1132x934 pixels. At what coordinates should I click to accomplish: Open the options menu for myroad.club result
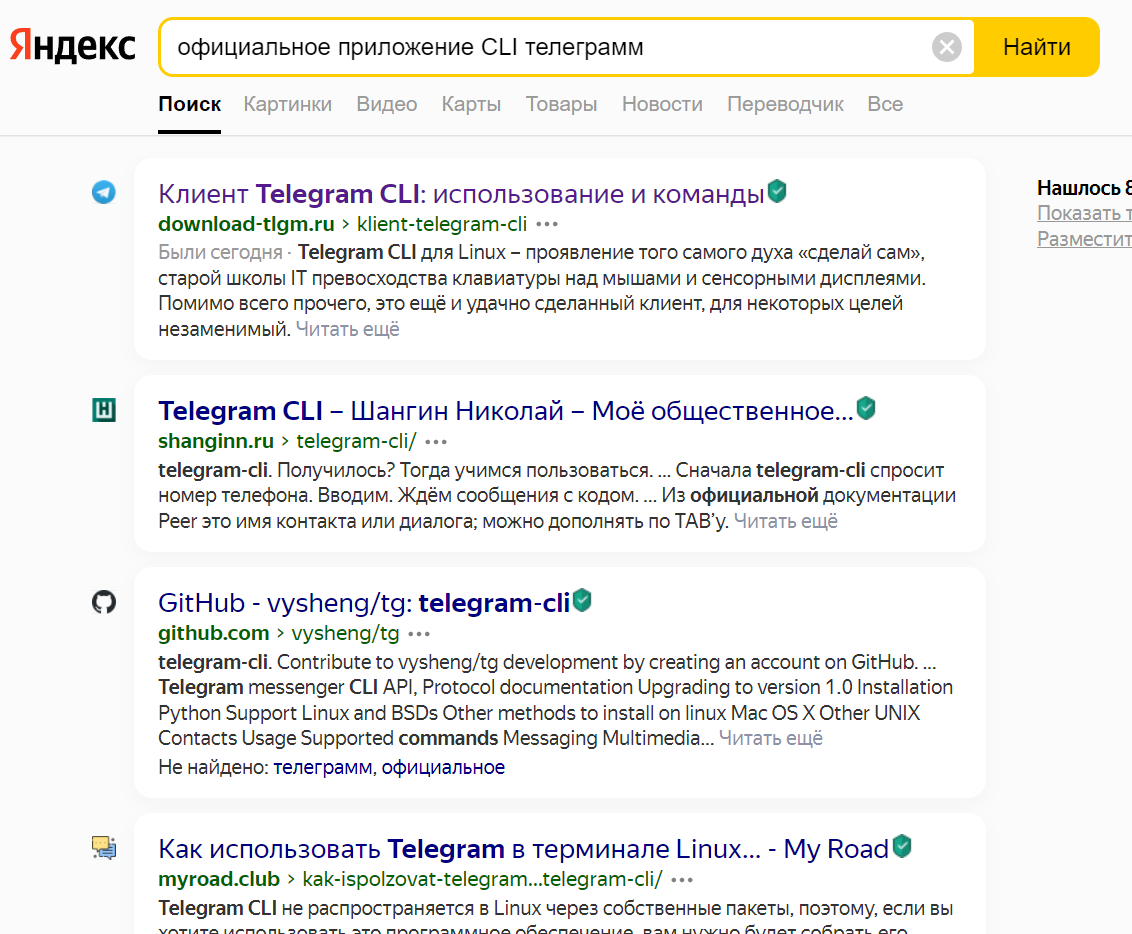[x=682, y=879]
